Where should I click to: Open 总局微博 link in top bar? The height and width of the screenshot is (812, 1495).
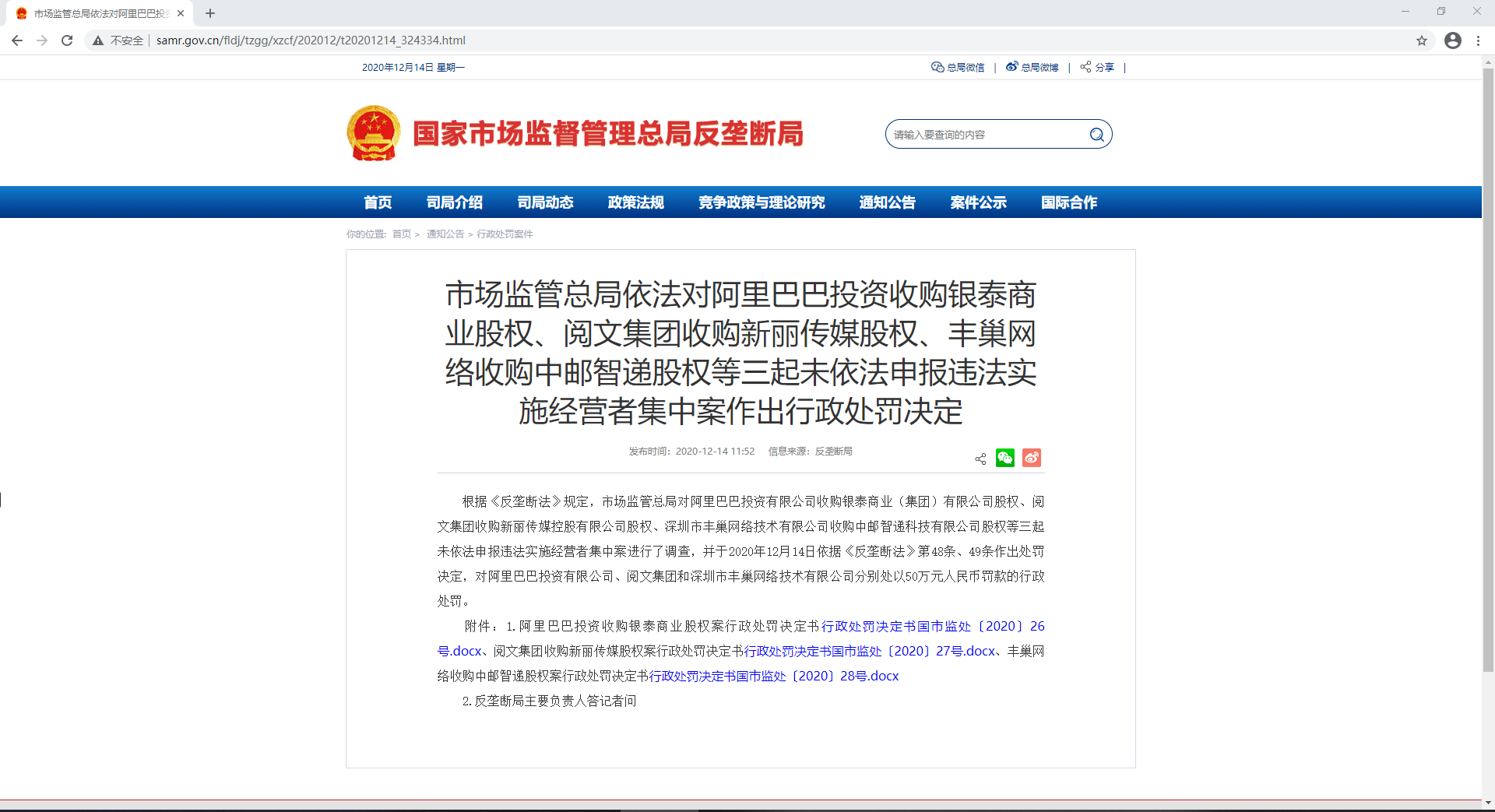tap(1032, 68)
